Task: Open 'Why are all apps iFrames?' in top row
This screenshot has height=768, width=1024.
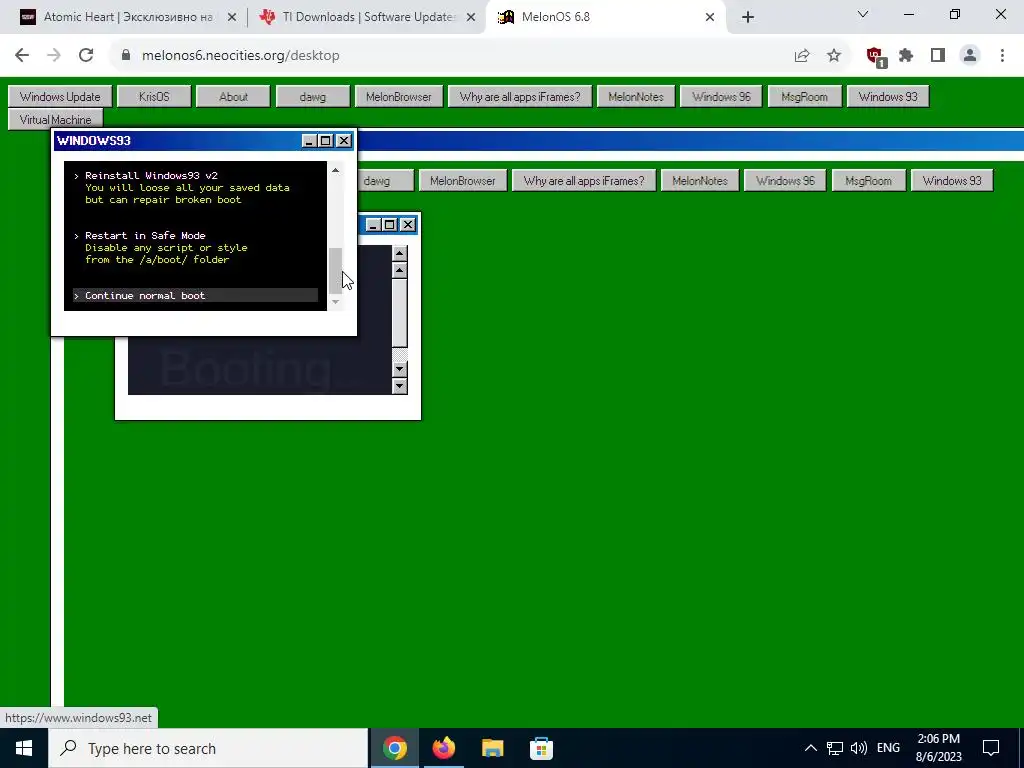Action: (520, 97)
